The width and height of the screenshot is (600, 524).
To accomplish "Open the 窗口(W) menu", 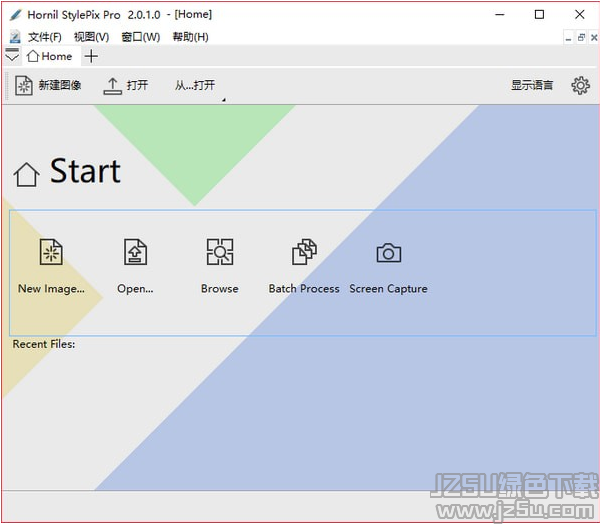I will coord(140,37).
